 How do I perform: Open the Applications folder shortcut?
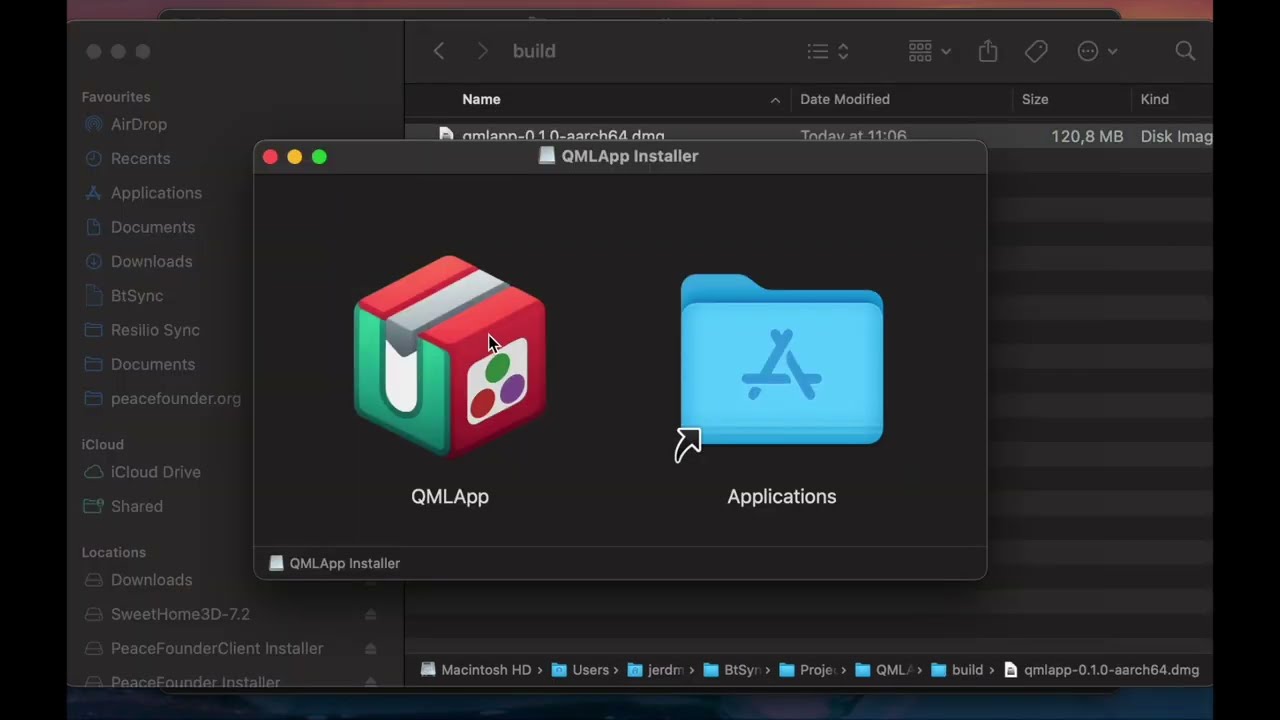point(781,360)
